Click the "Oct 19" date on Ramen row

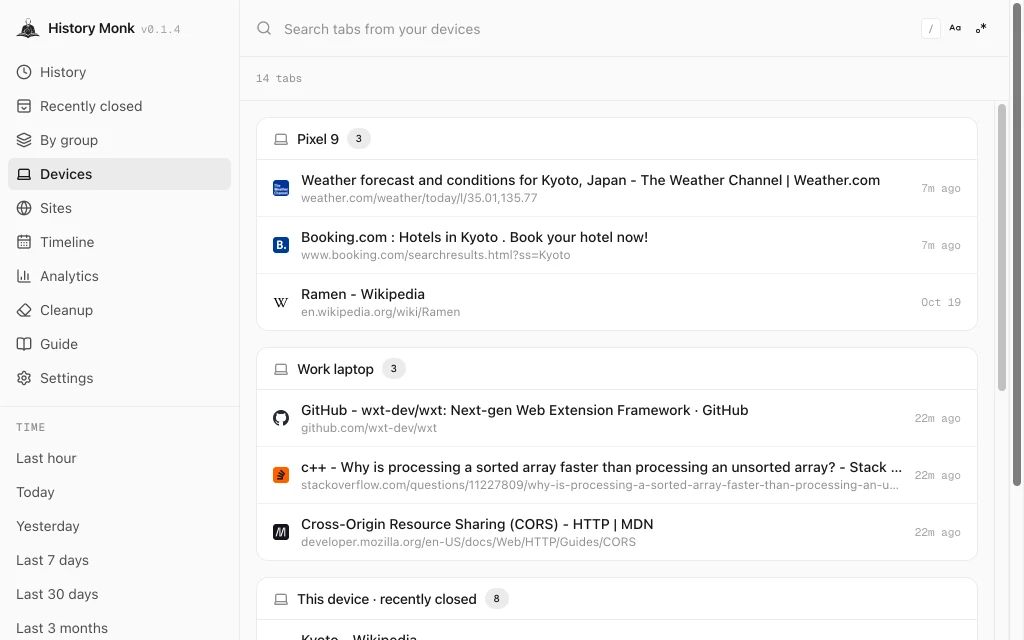[940, 302]
